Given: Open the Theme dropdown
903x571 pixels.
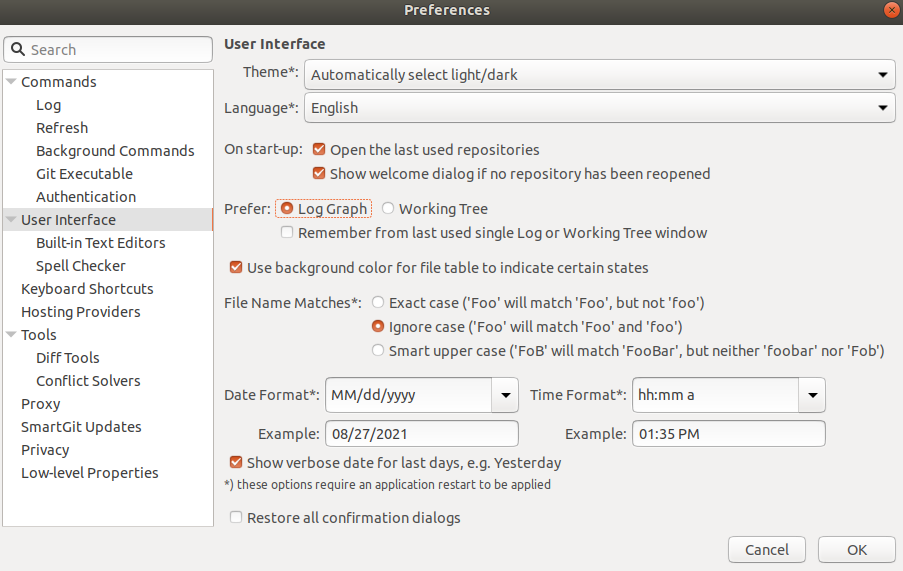Looking at the screenshot, I should coord(600,75).
